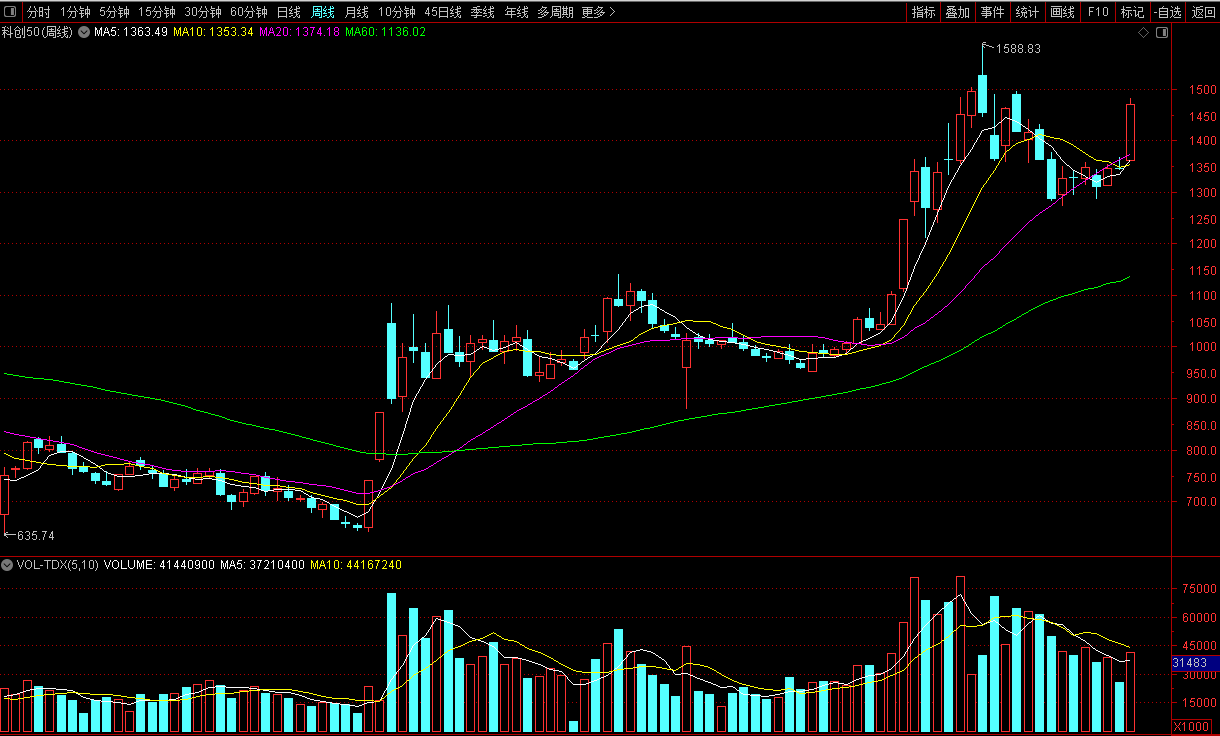Click the 返回 back button
Image resolution: width=1220 pixels, height=736 pixels.
click(x=1202, y=12)
